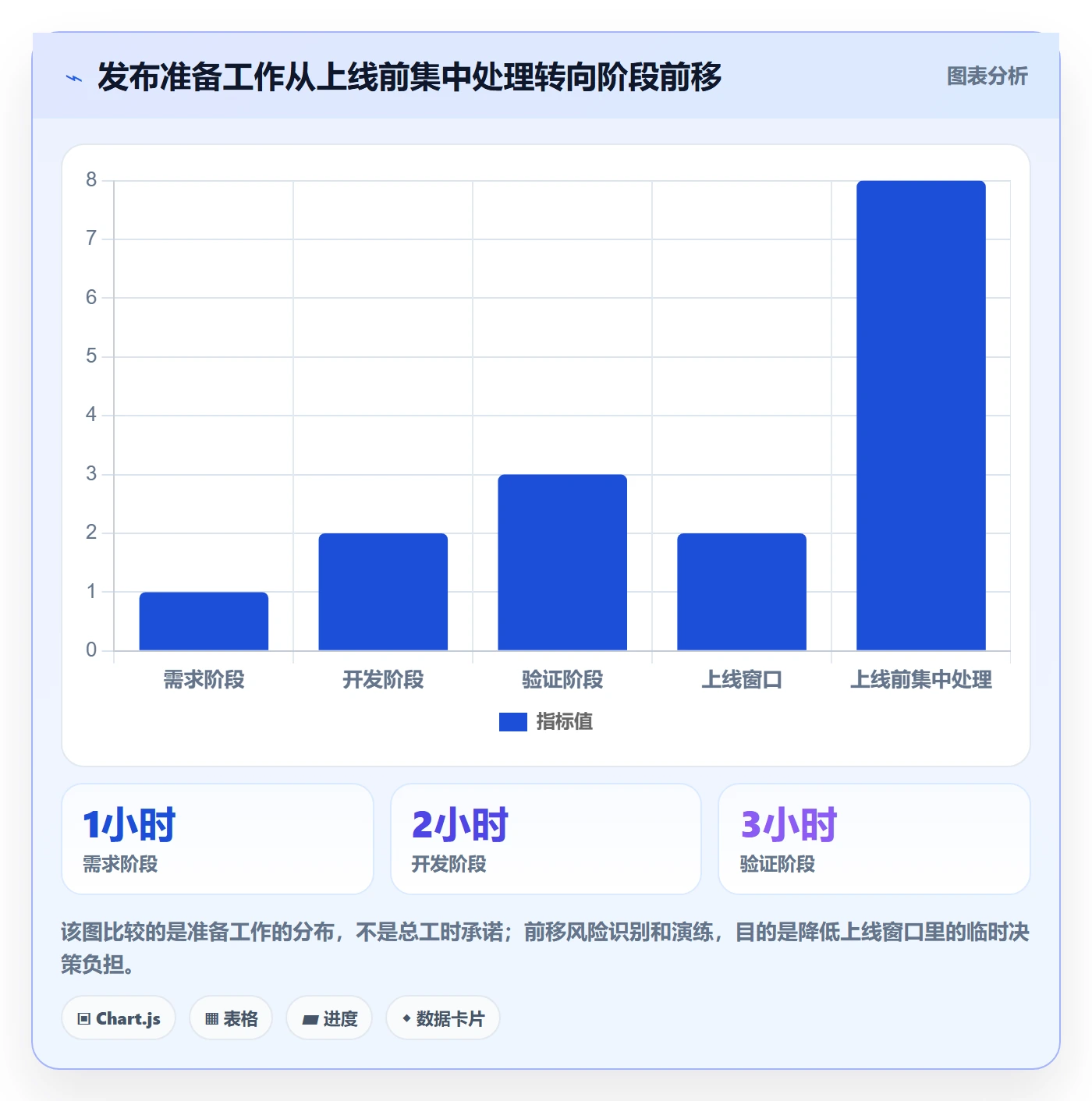Viewport: 1092px width, 1101px height.
Task: Select the 上线窗口 bar in chart
Action: (742, 592)
